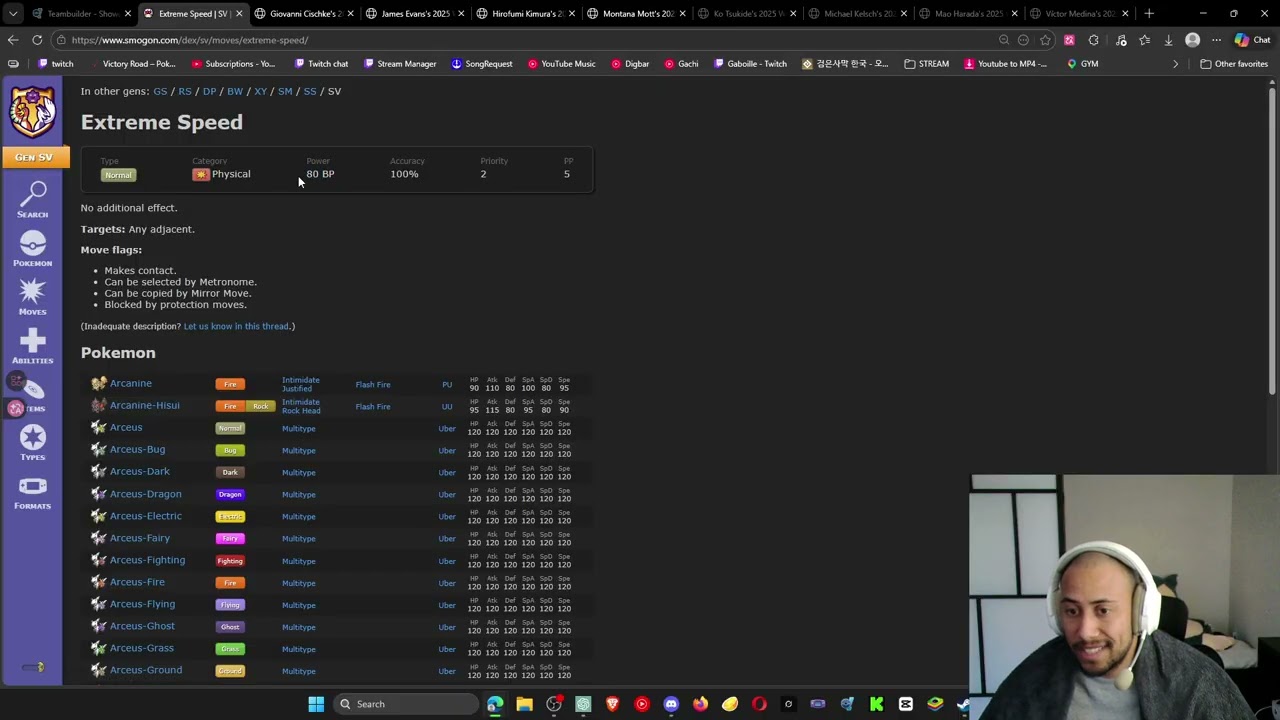
Task: Click the Smogon shield logo
Action: tap(32, 111)
